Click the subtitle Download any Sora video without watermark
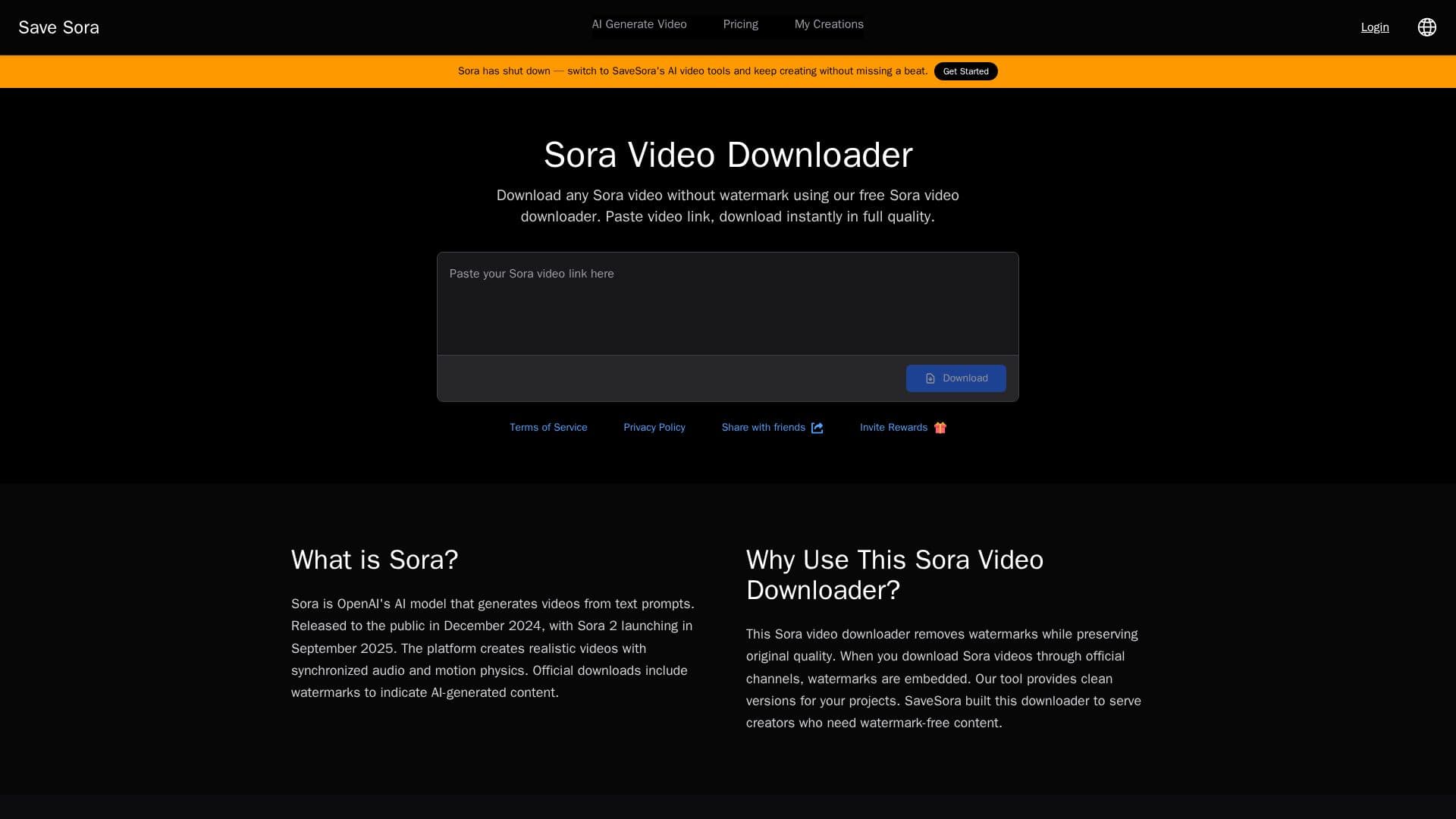This screenshot has width=1456, height=819. [728, 206]
